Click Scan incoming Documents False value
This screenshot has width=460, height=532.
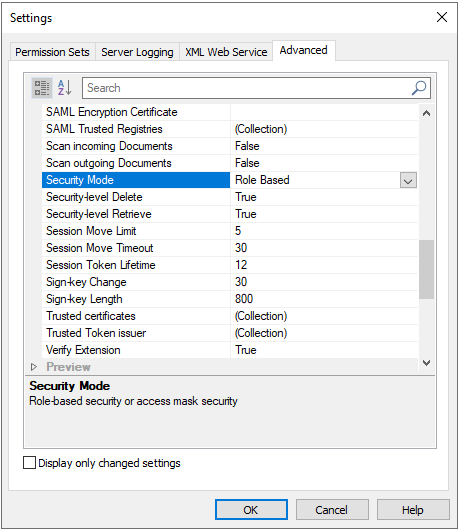tap(247, 146)
